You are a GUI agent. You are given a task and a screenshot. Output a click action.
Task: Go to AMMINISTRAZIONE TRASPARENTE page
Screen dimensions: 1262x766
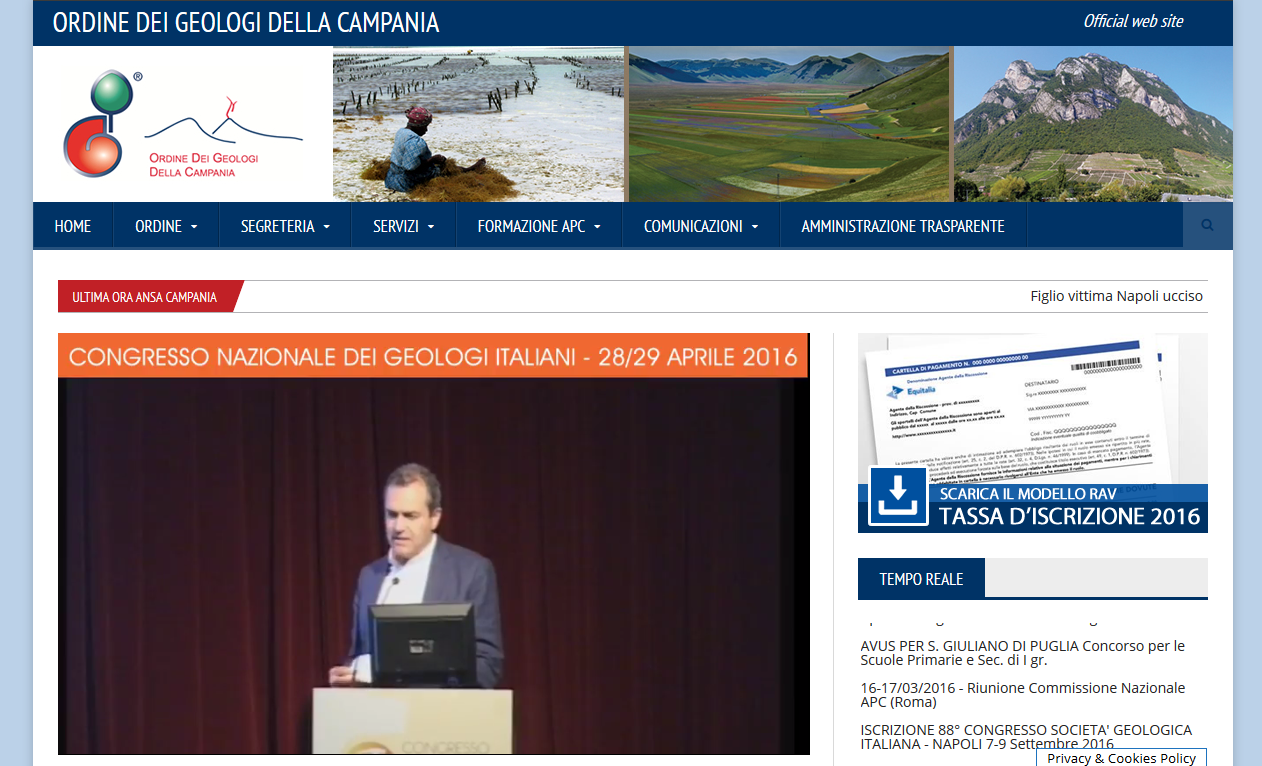click(902, 226)
